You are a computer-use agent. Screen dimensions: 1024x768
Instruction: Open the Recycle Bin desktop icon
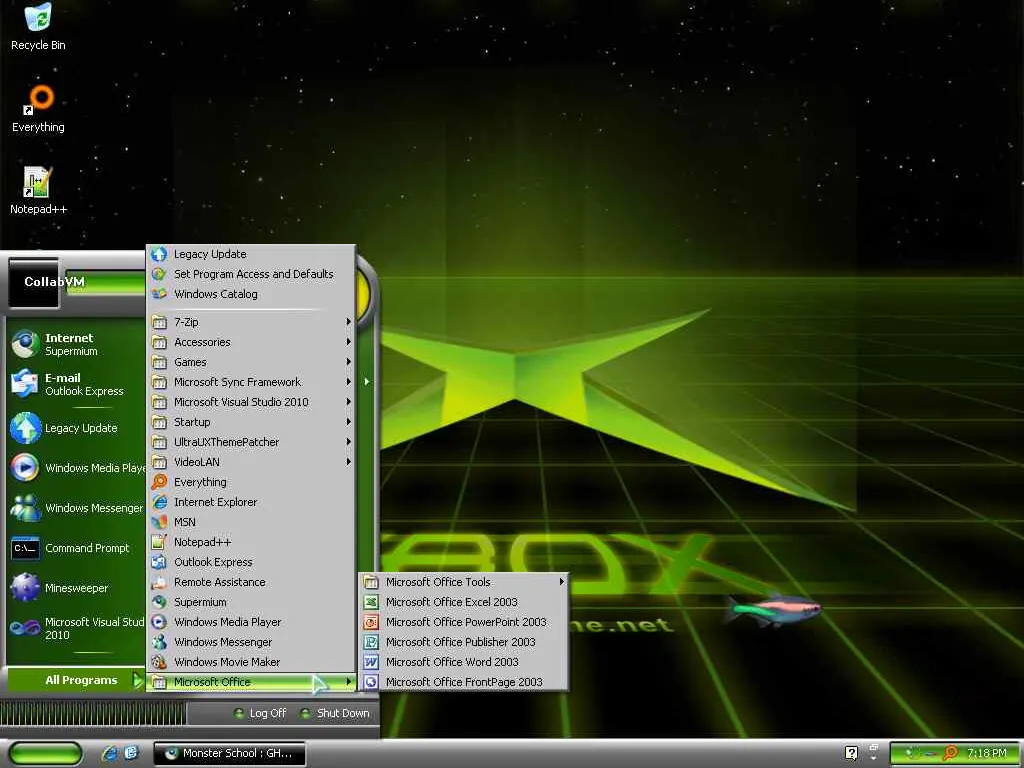pyautogui.click(x=38, y=26)
